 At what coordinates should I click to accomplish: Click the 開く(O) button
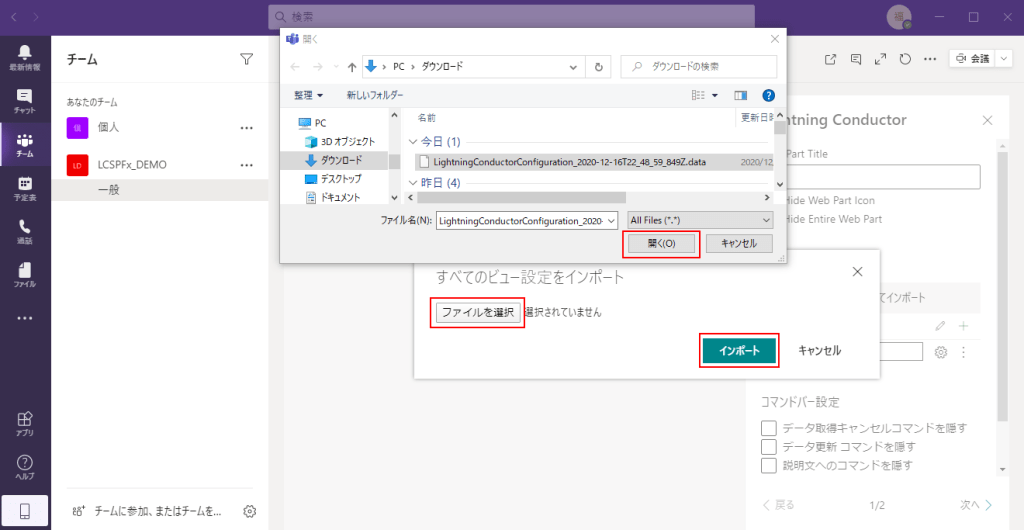coord(661,244)
